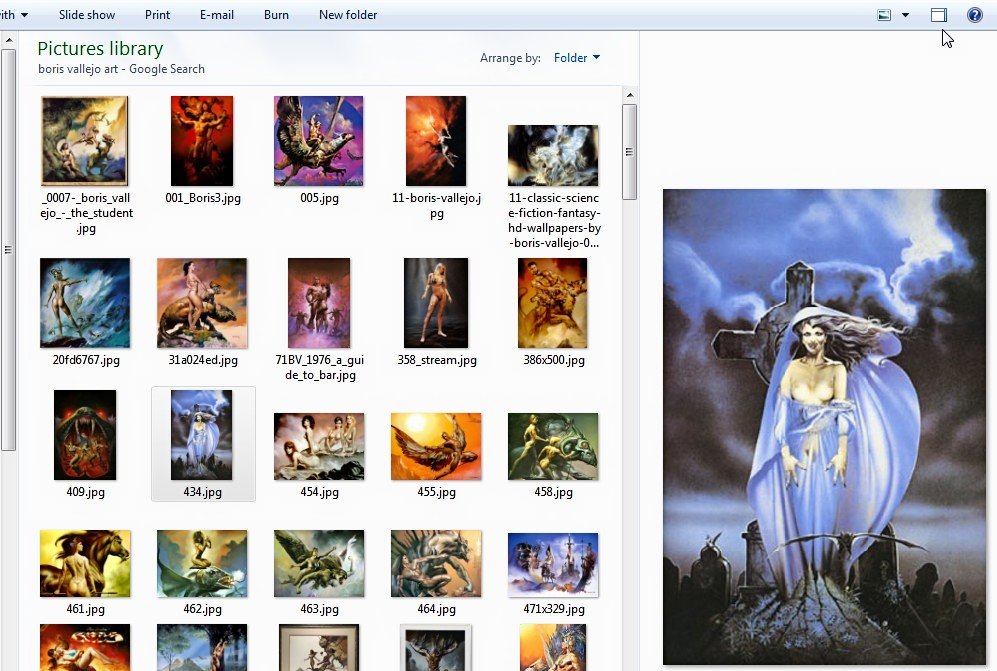997x671 pixels.
Task: Toggle the preview pane button
Action: [x=939, y=15]
